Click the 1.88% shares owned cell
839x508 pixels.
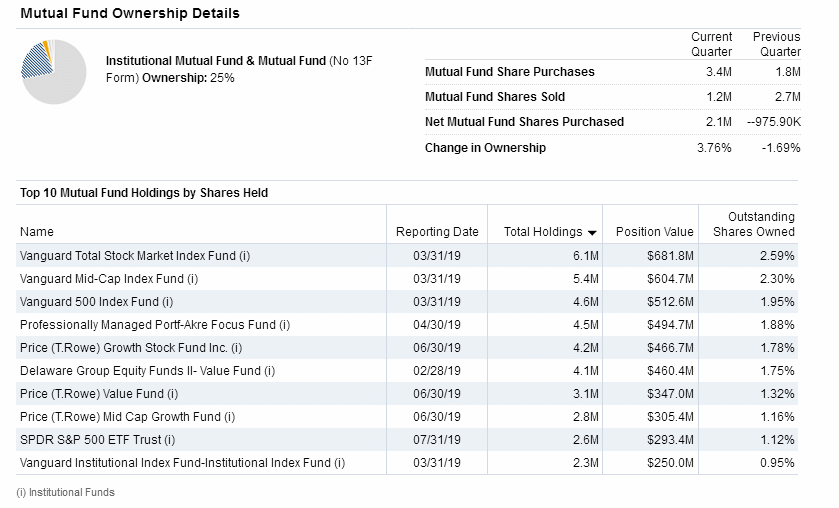tap(777, 325)
